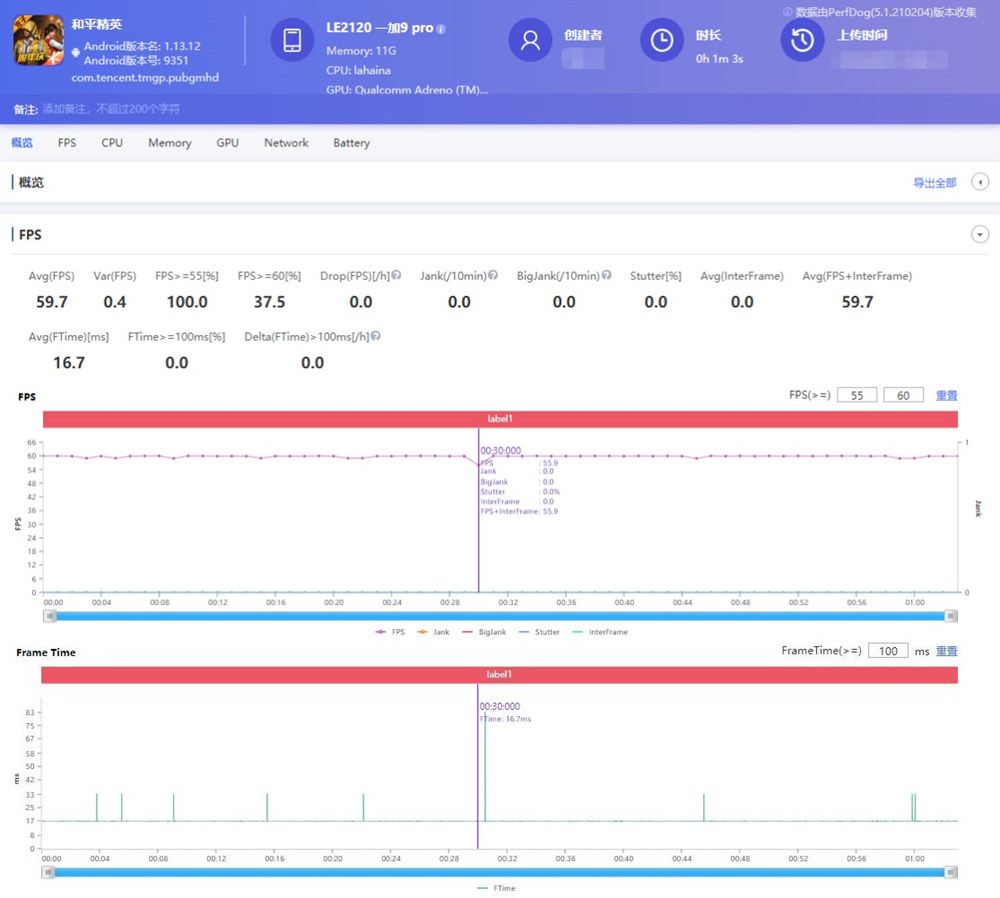Image resolution: width=1000 pixels, height=898 pixels.
Task: Toggle InterFrame series in chart legend
Action: pos(600,632)
